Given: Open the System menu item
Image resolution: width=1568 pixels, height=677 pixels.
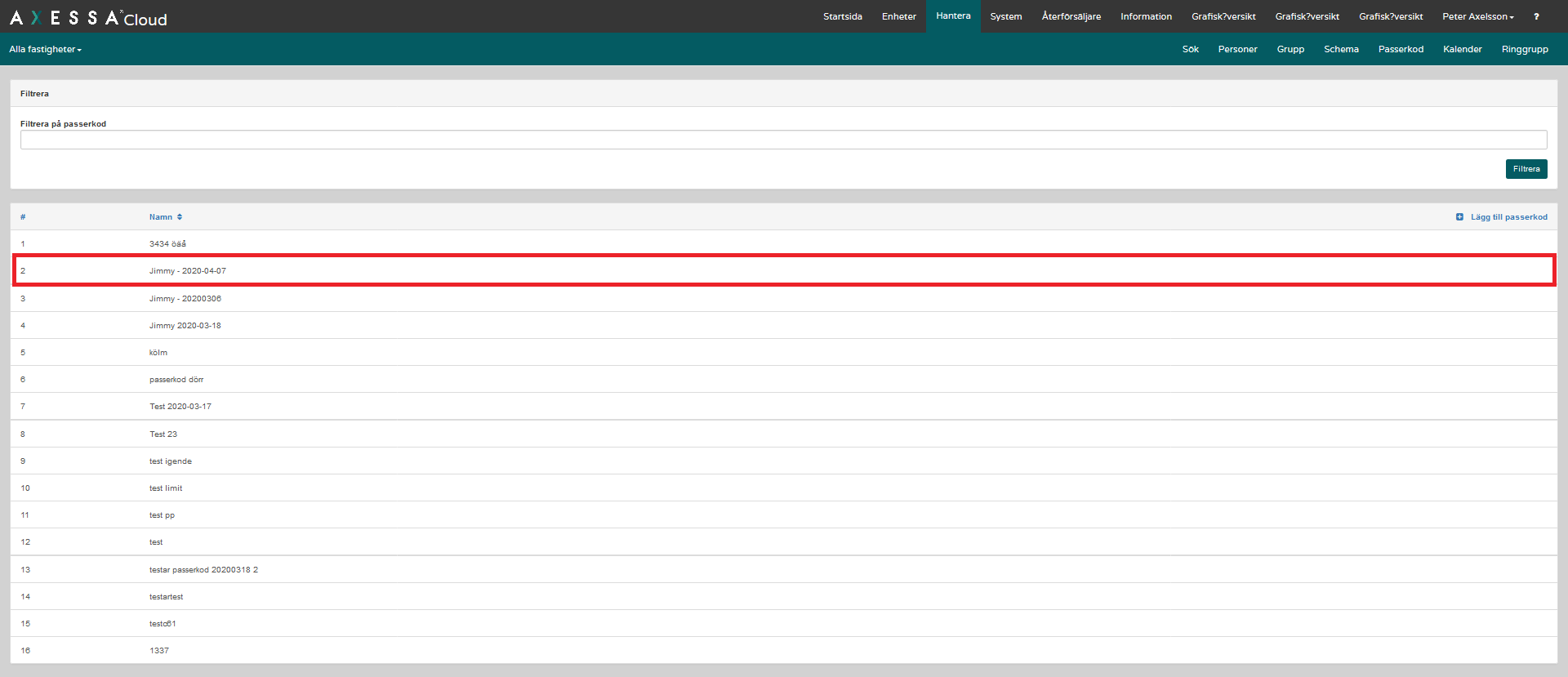Looking at the screenshot, I should tap(1005, 16).
